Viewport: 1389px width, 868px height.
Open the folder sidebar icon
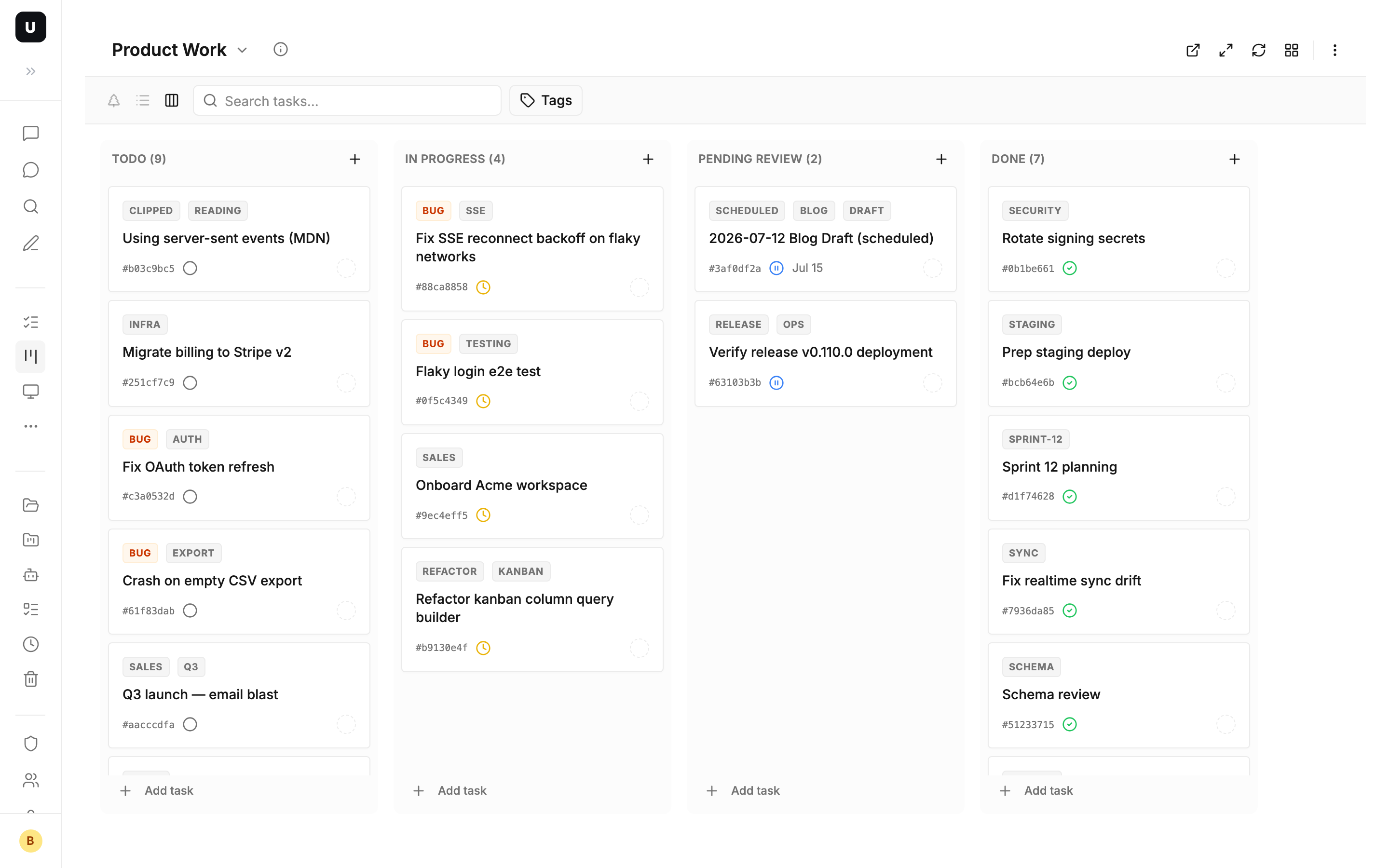(x=30, y=504)
